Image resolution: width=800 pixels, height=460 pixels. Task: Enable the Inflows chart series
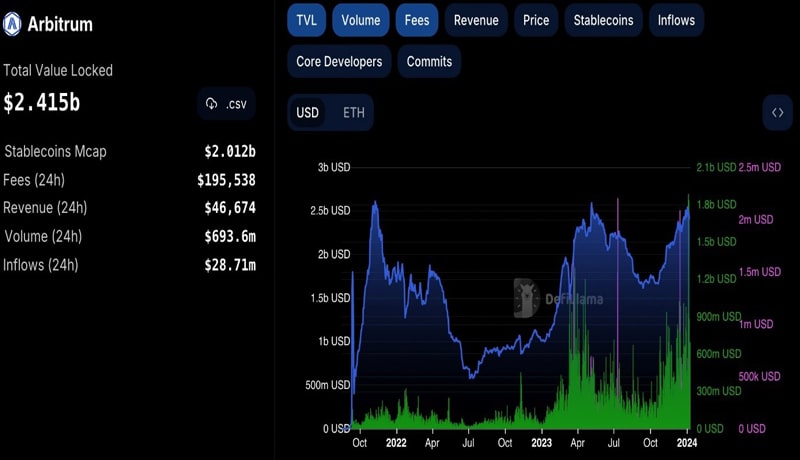676,20
